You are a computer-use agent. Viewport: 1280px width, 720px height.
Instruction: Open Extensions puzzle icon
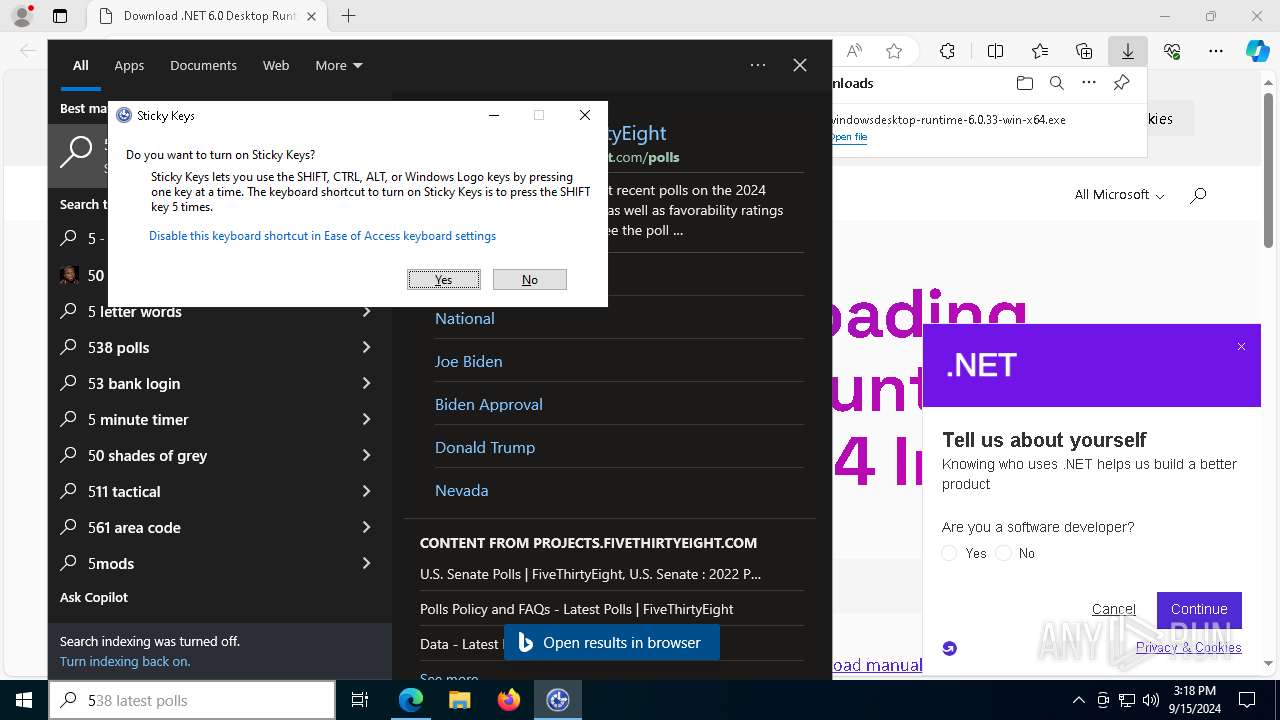[947, 51]
